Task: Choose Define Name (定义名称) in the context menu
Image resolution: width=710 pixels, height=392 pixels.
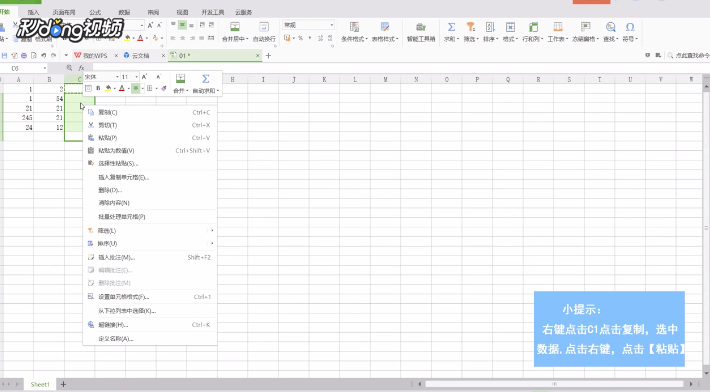Action: click(x=149, y=339)
